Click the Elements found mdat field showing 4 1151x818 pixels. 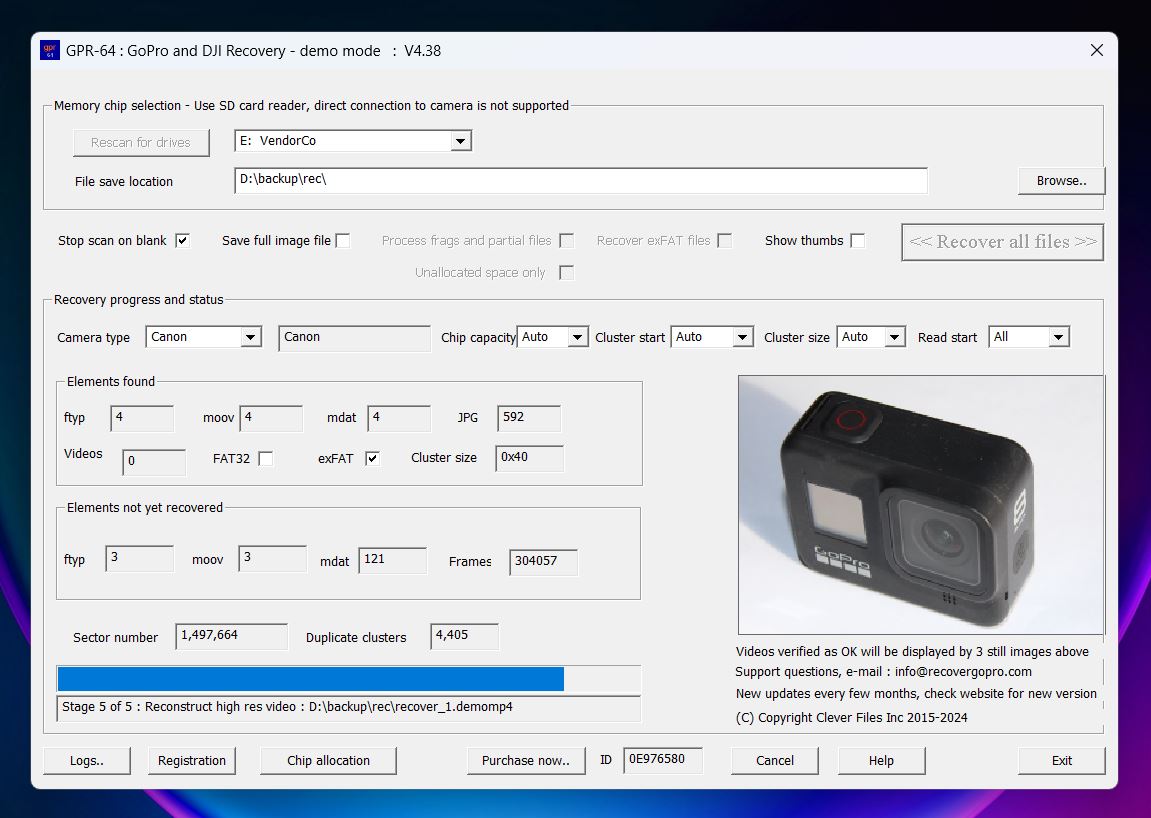(x=399, y=418)
